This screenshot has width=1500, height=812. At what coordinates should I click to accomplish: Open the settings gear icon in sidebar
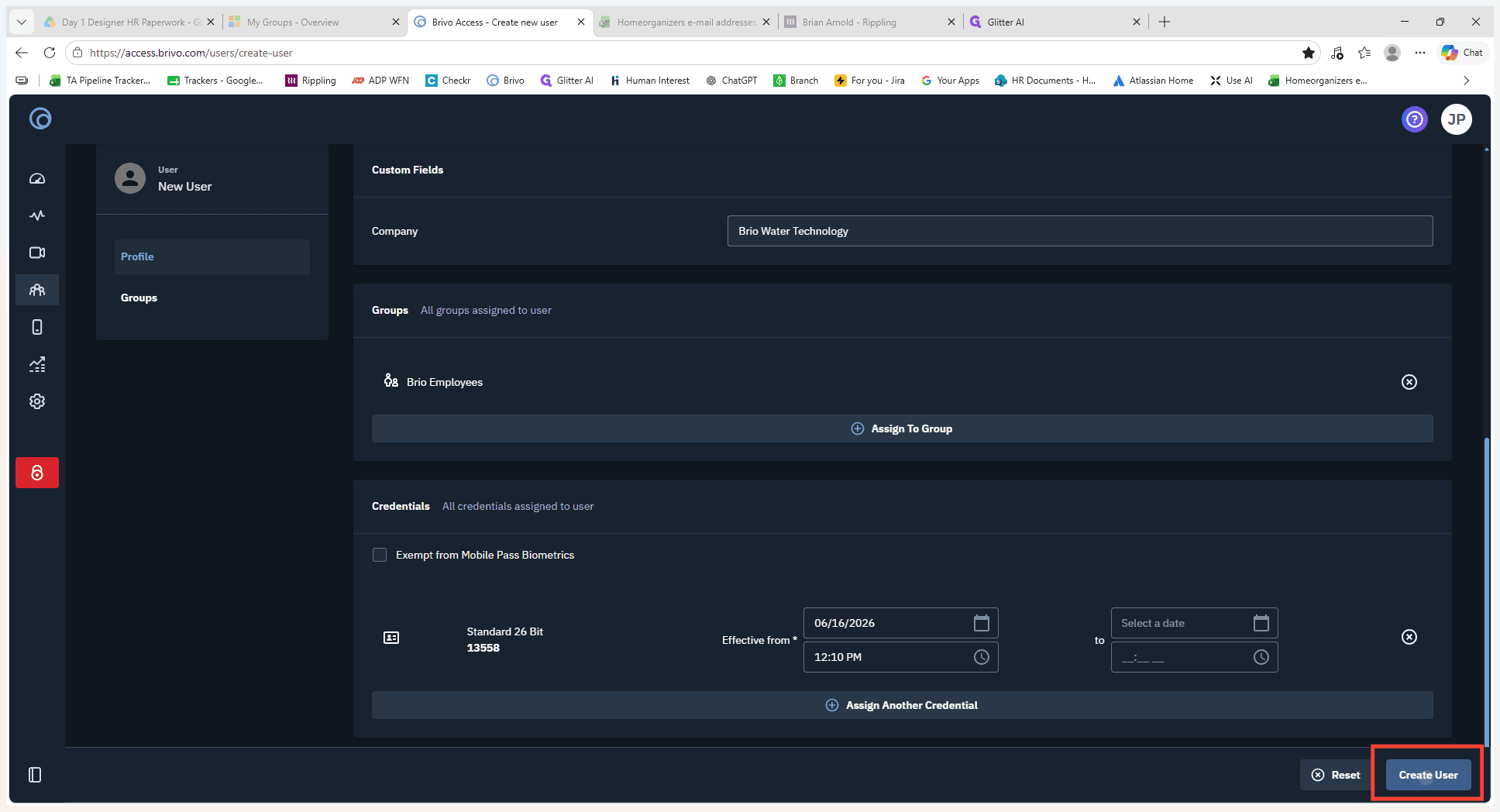point(37,401)
